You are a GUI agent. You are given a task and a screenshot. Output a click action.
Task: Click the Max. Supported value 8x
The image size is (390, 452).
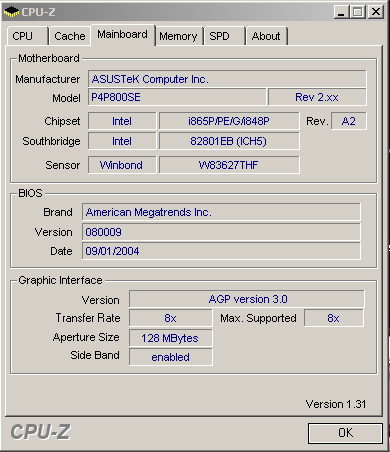[333, 318]
